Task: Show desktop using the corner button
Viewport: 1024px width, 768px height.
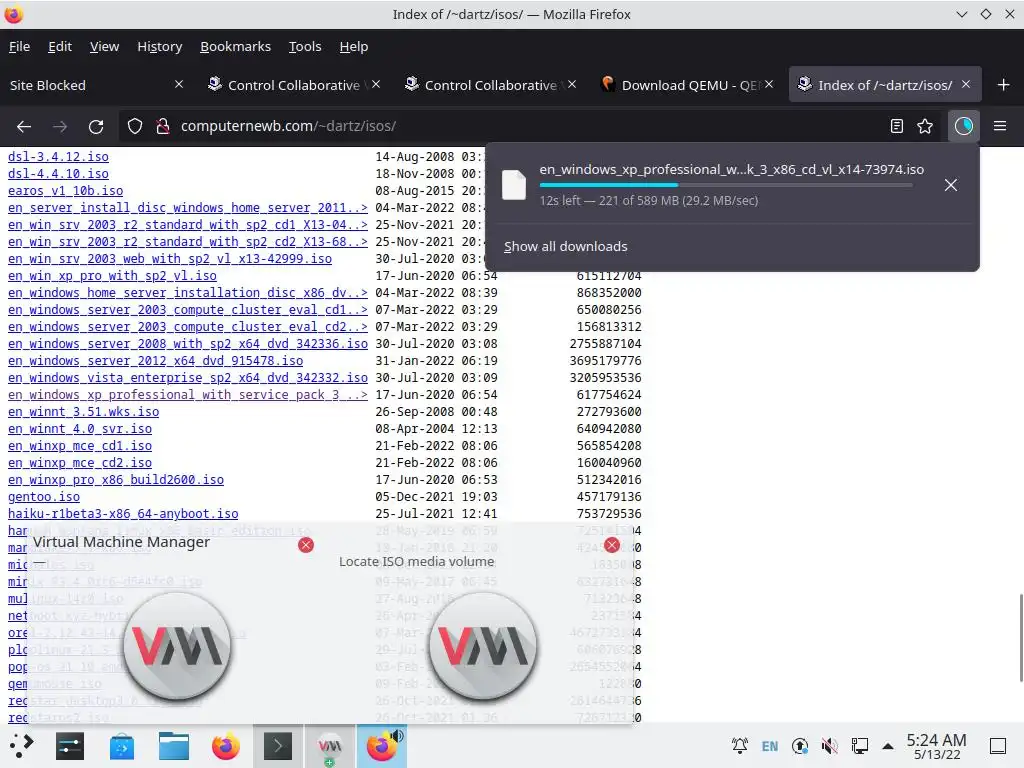Action: [998, 746]
